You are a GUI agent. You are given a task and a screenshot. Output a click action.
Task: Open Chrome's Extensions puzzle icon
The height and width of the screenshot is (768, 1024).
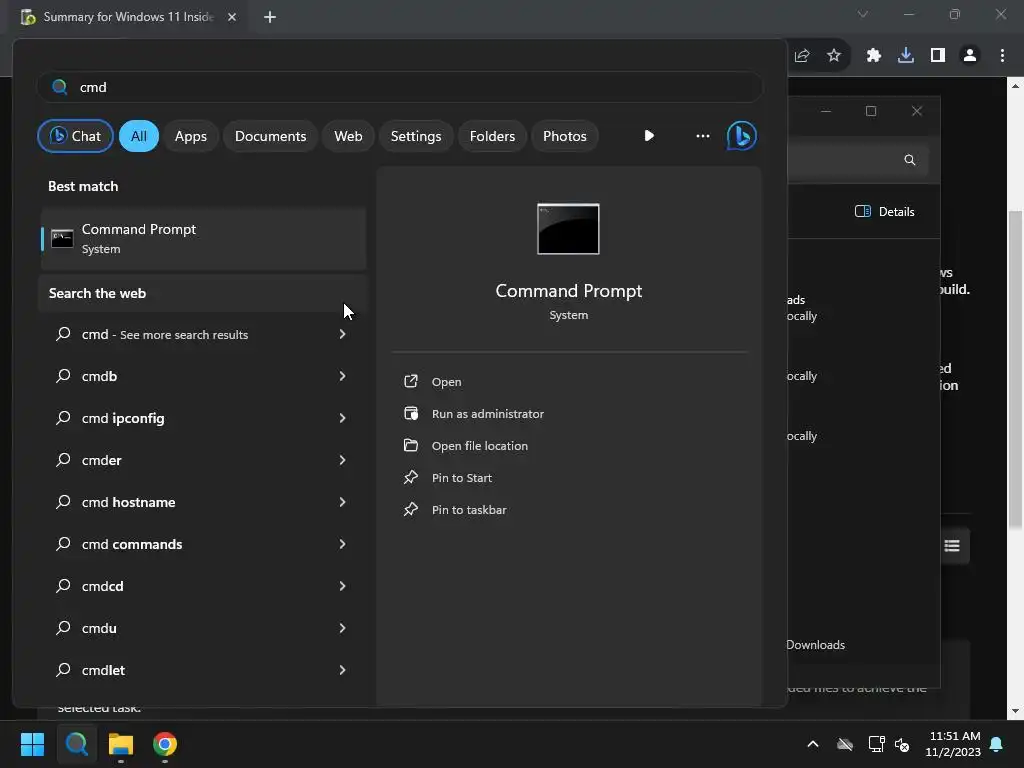point(874,56)
